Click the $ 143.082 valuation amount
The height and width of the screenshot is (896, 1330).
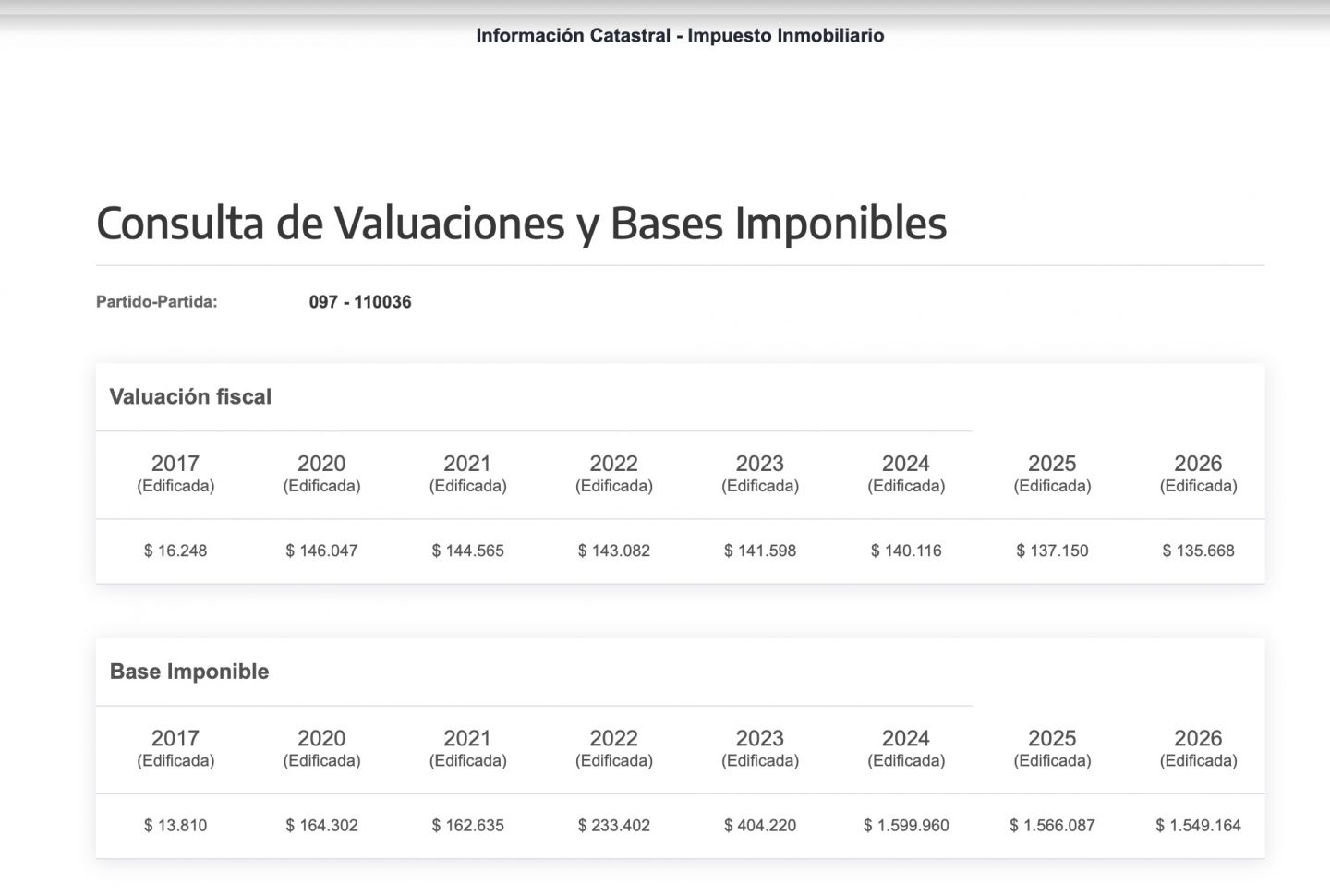point(614,551)
